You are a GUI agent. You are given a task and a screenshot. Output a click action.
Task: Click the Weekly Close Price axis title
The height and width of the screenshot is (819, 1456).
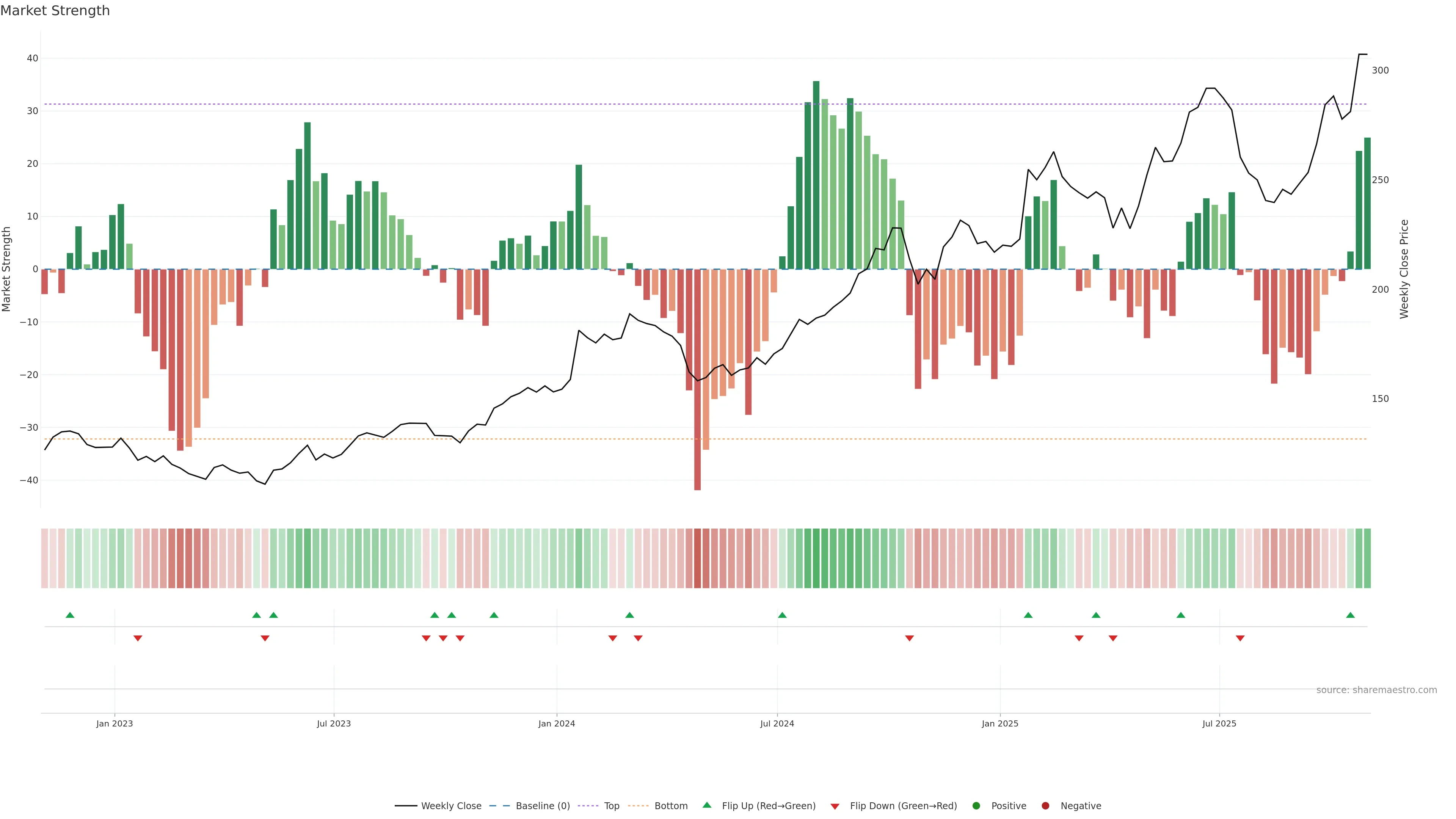1404,269
